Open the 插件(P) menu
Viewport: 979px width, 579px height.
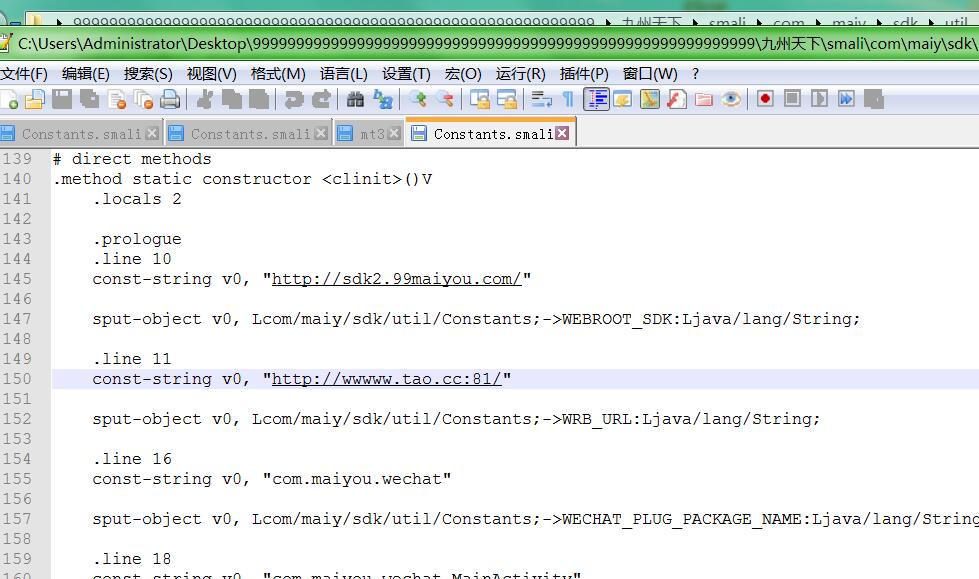pyautogui.click(x=584, y=73)
